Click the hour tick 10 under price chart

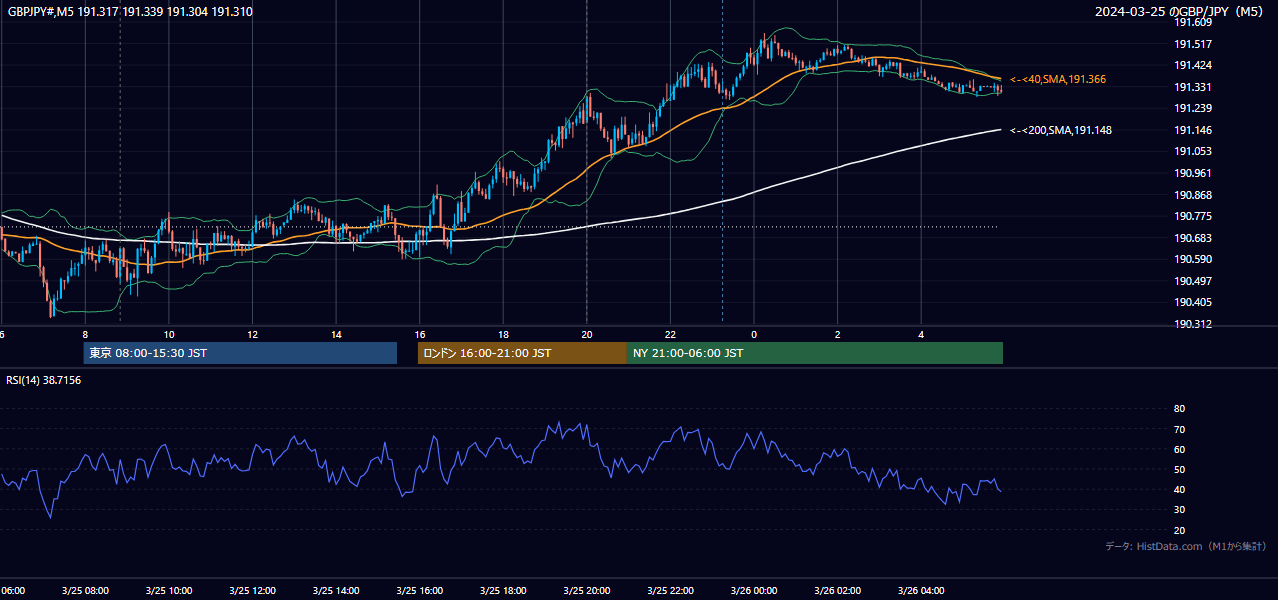169,334
